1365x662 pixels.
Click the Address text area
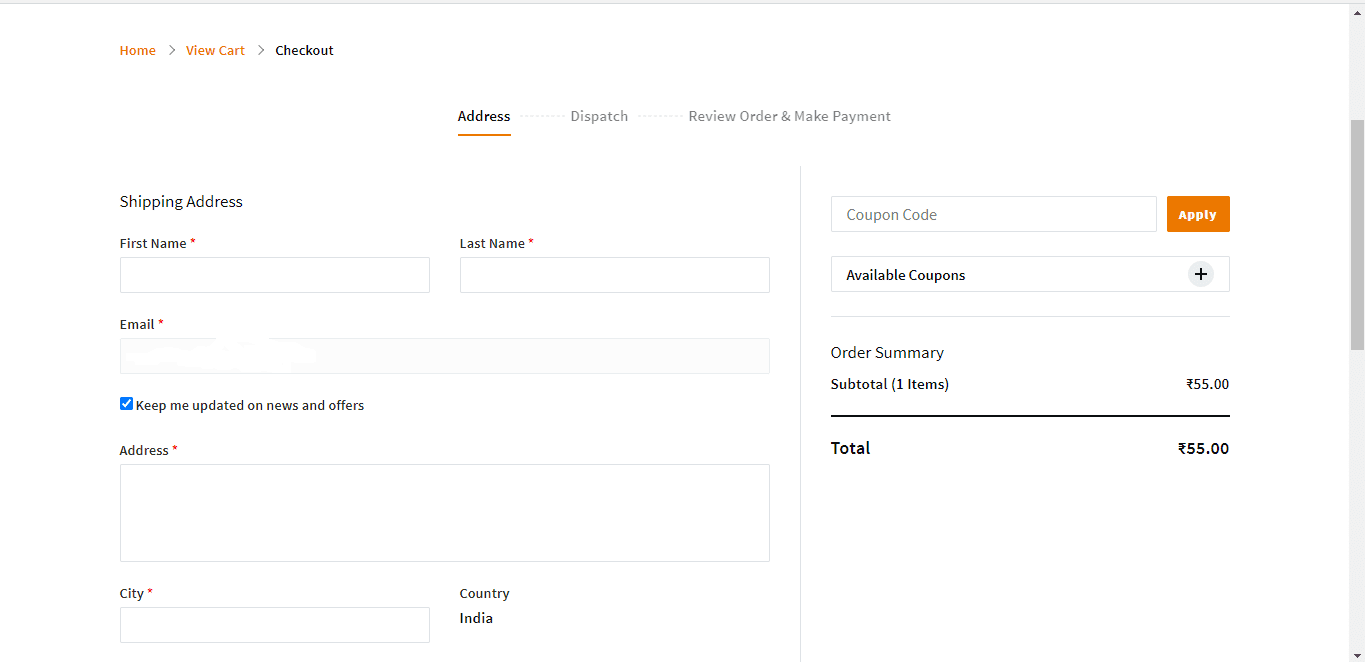tap(444, 512)
